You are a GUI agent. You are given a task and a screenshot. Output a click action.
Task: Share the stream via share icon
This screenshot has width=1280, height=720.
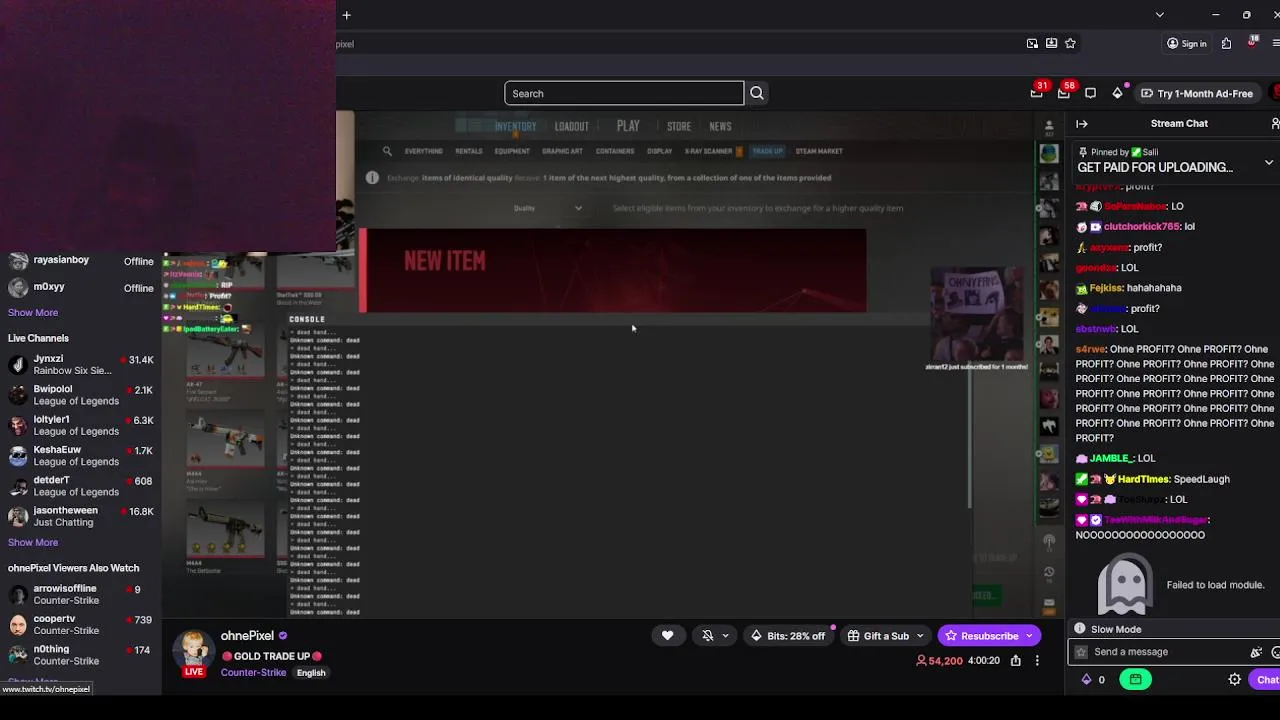(1016, 660)
